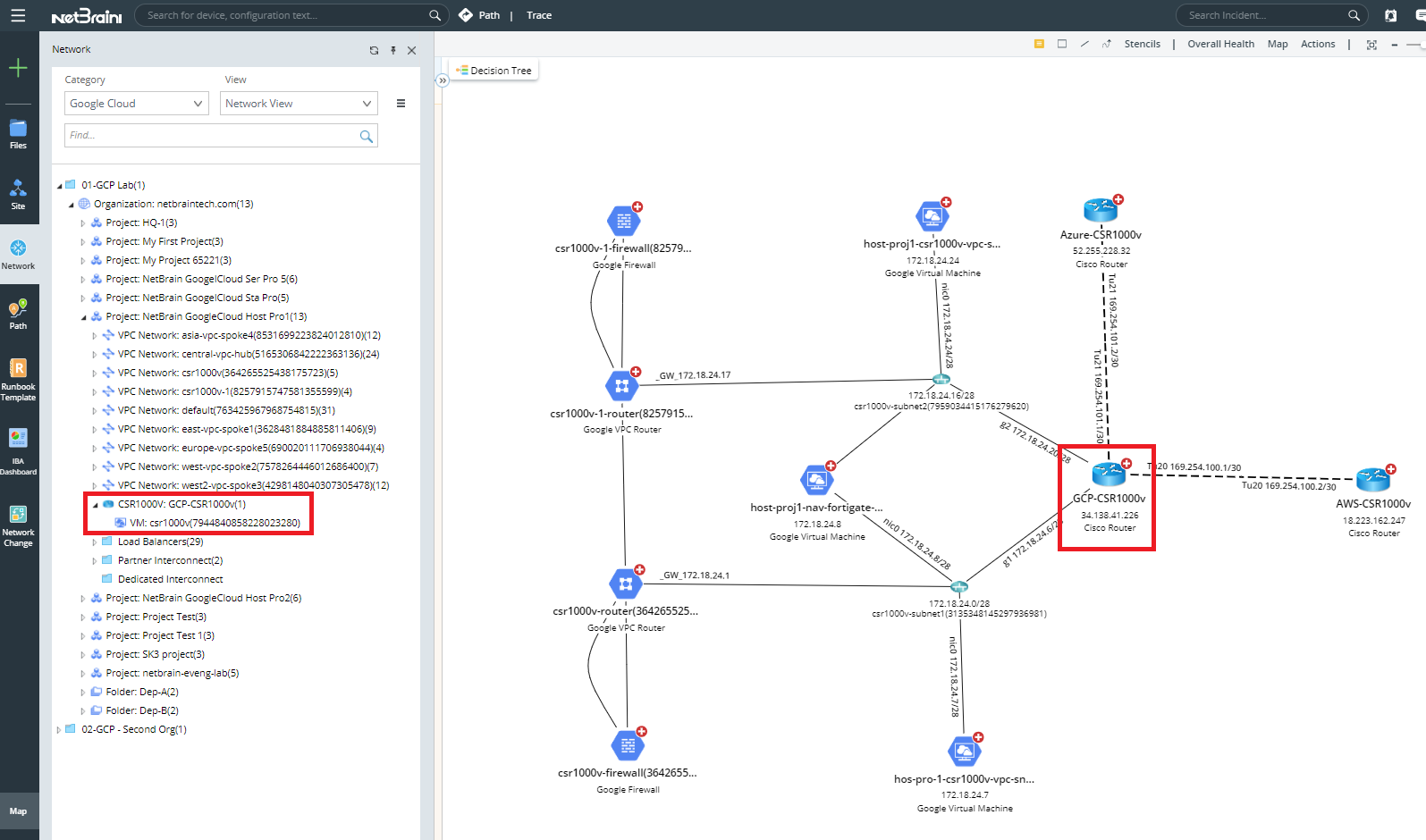Refresh the Network pane
Viewport: 1426px width, 840px height.
pyautogui.click(x=374, y=50)
